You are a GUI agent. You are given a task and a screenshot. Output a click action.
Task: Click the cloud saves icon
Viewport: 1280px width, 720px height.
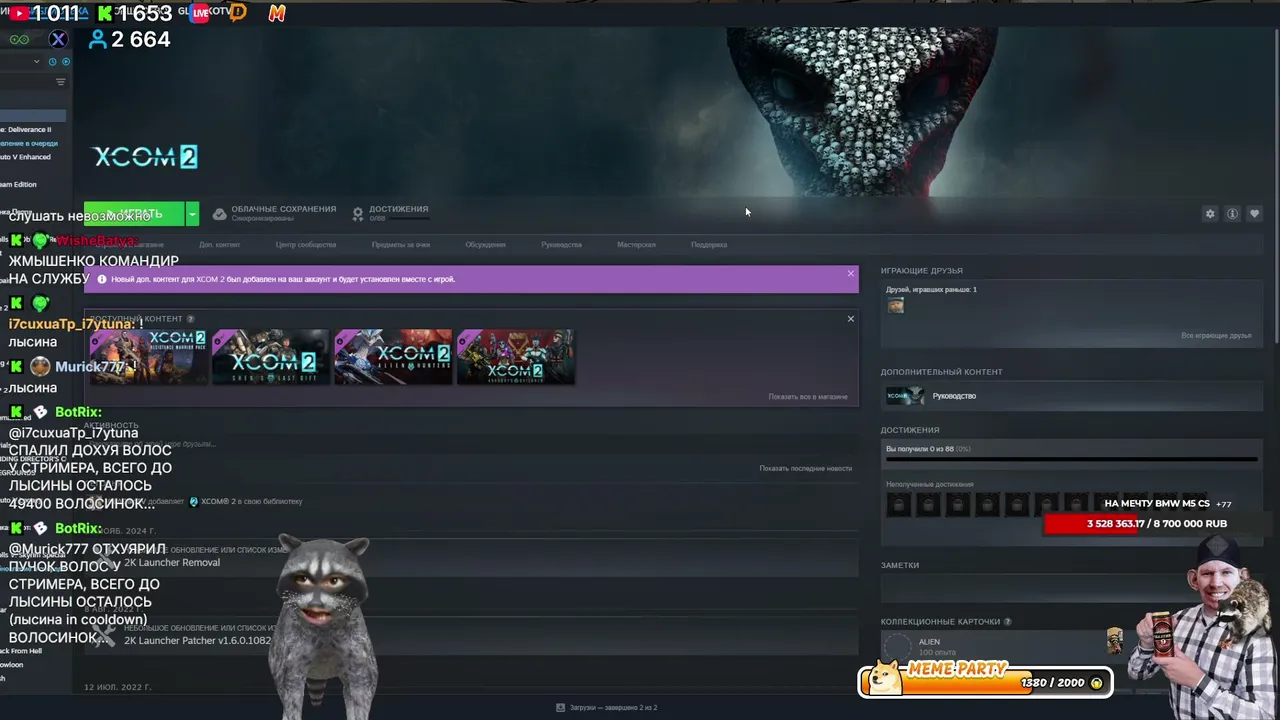pyautogui.click(x=219, y=214)
